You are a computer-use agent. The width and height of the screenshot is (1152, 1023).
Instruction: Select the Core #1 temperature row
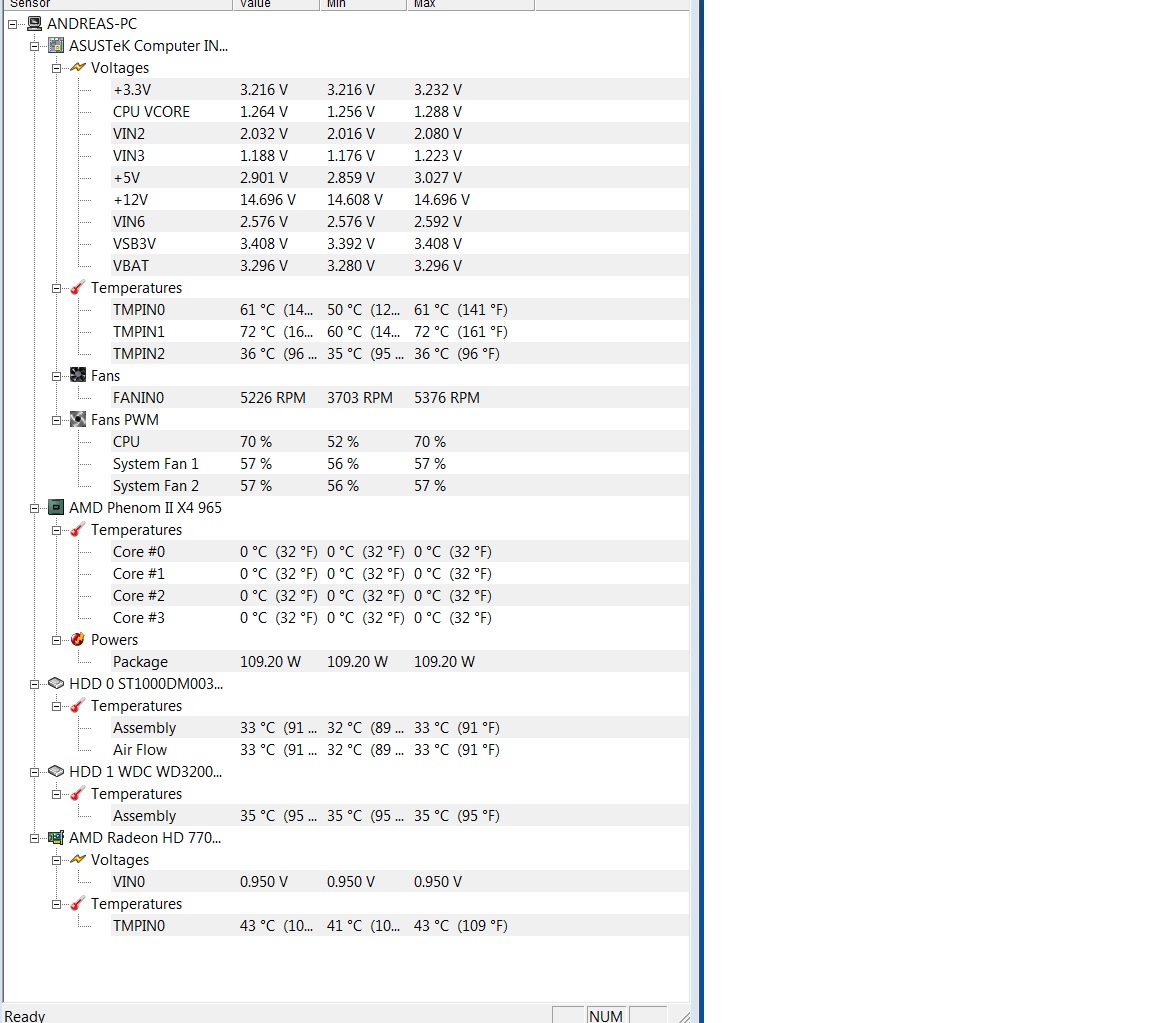[400, 574]
